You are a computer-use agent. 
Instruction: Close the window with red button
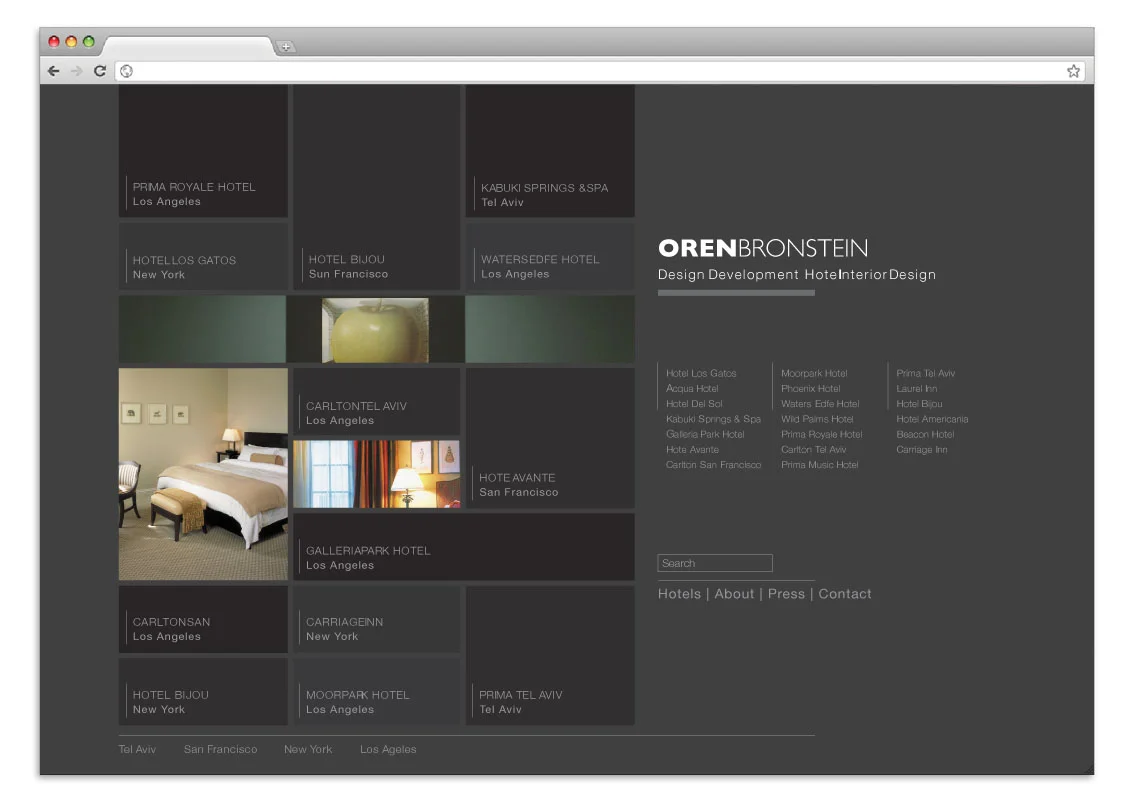click(54, 41)
